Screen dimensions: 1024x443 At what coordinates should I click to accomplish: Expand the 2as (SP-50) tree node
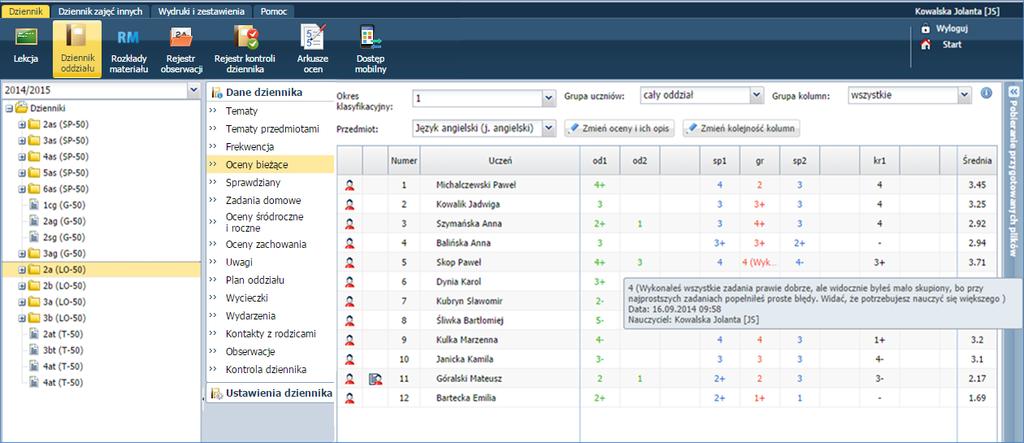(x=22, y=124)
